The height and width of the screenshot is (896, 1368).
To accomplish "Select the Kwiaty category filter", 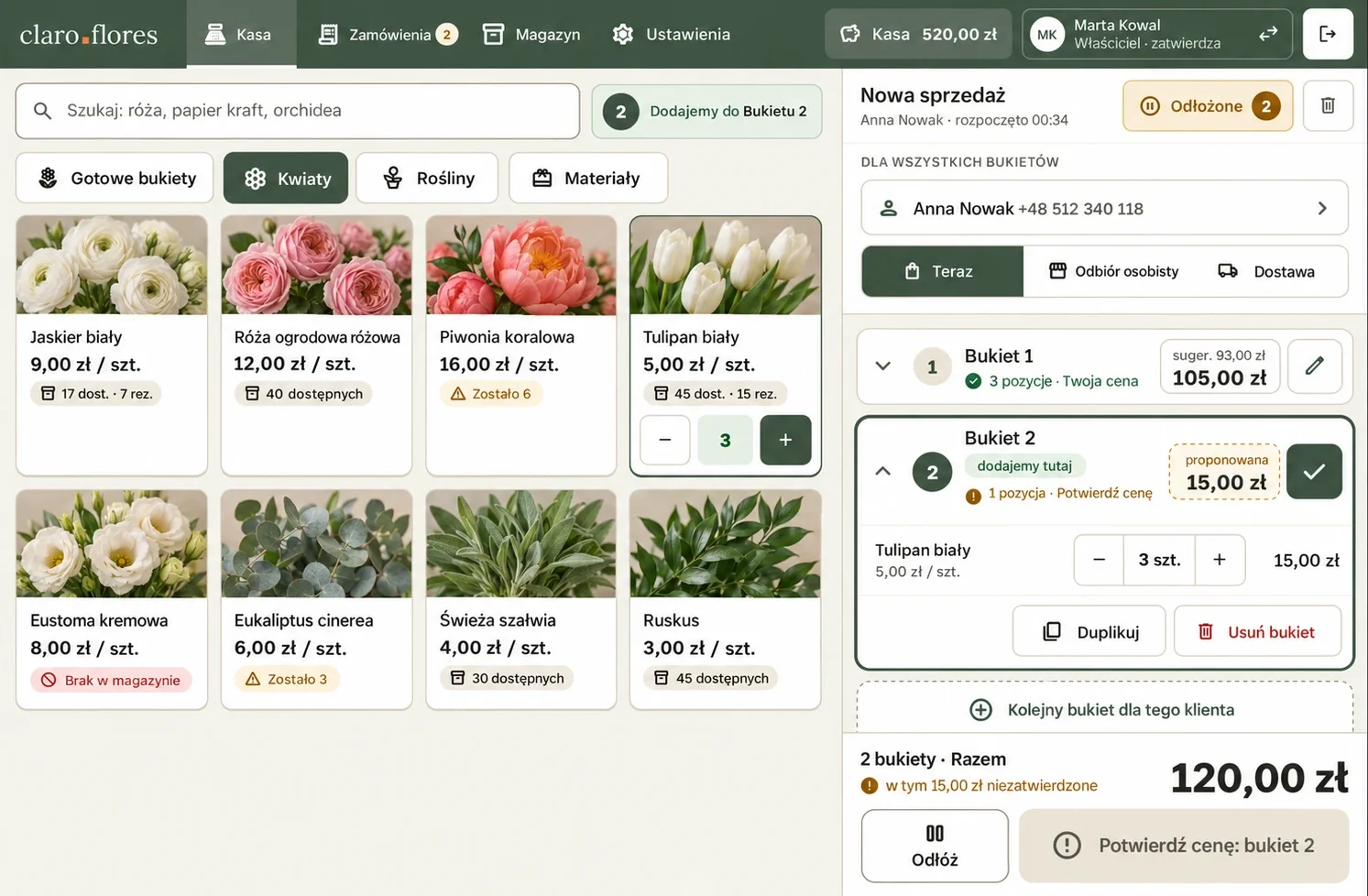I will tap(286, 178).
